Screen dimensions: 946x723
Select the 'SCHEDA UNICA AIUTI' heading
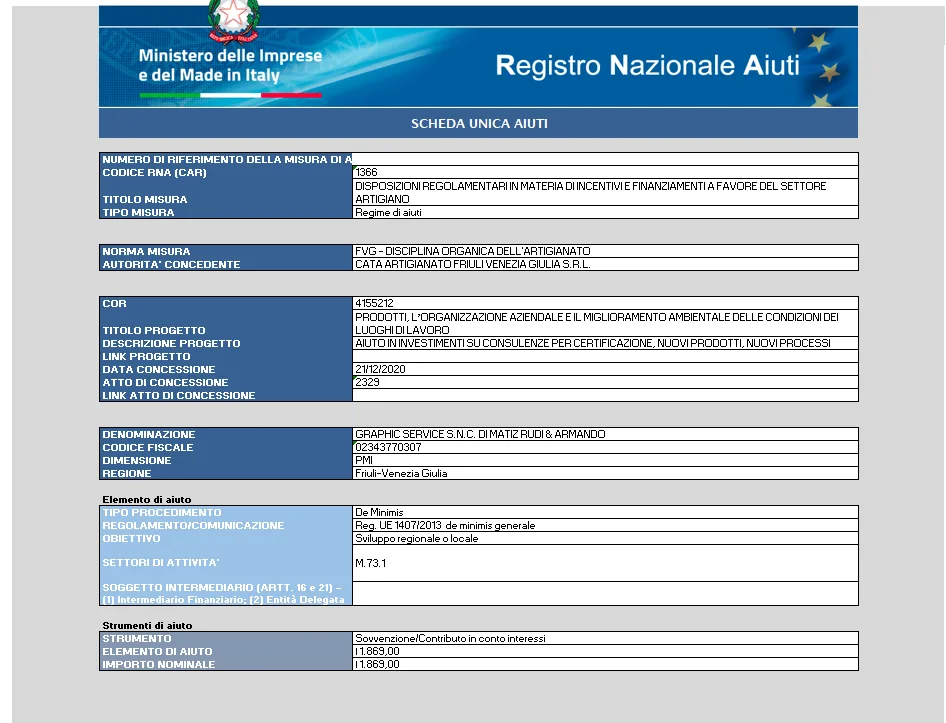pos(479,124)
